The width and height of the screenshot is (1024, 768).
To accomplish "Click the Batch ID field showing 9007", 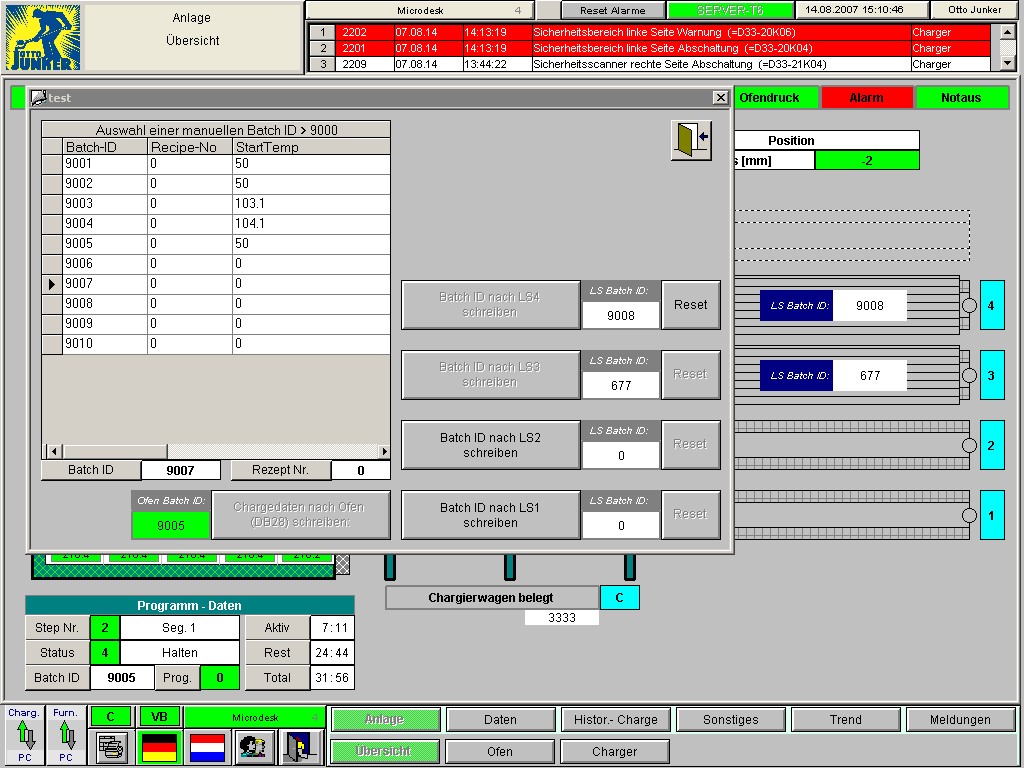I will coord(180,470).
